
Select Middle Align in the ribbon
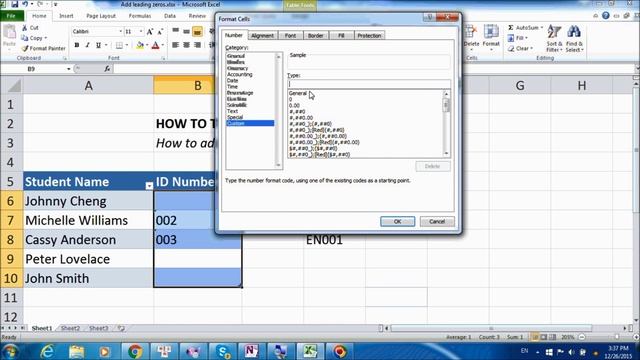tap(187, 31)
